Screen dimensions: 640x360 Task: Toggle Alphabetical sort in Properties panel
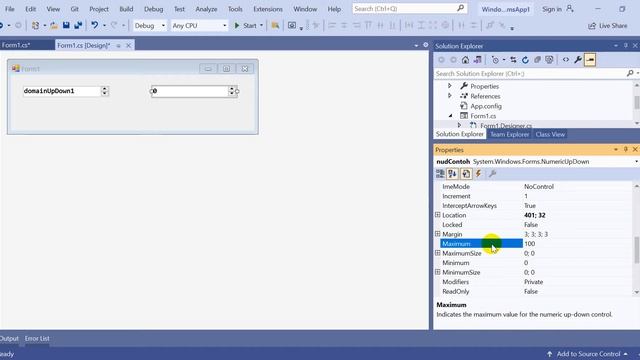coord(453,174)
